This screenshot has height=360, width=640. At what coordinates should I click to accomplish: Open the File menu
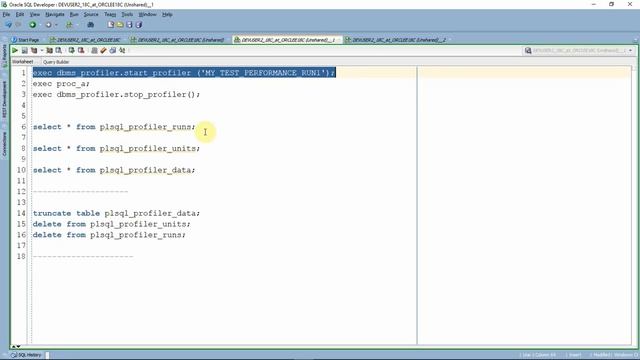tap(6, 14)
